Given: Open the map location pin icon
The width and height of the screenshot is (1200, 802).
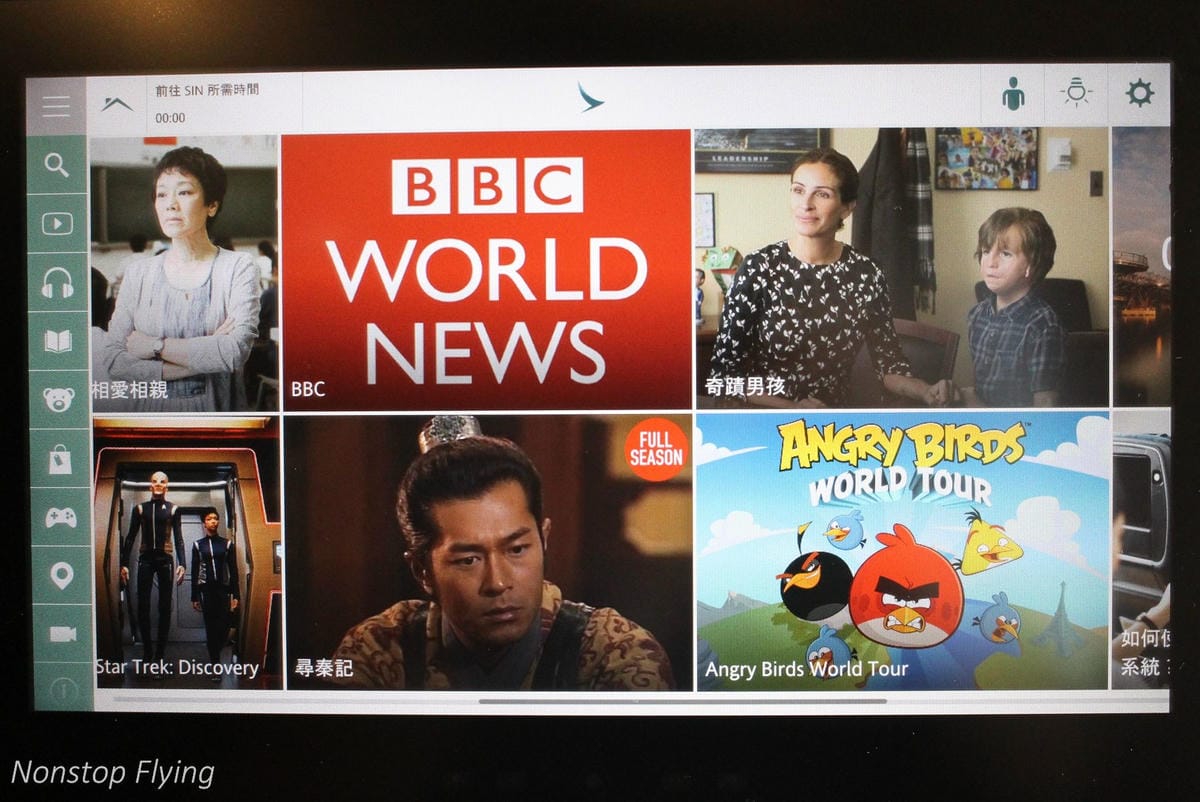Looking at the screenshot, I should pos(61,576).
